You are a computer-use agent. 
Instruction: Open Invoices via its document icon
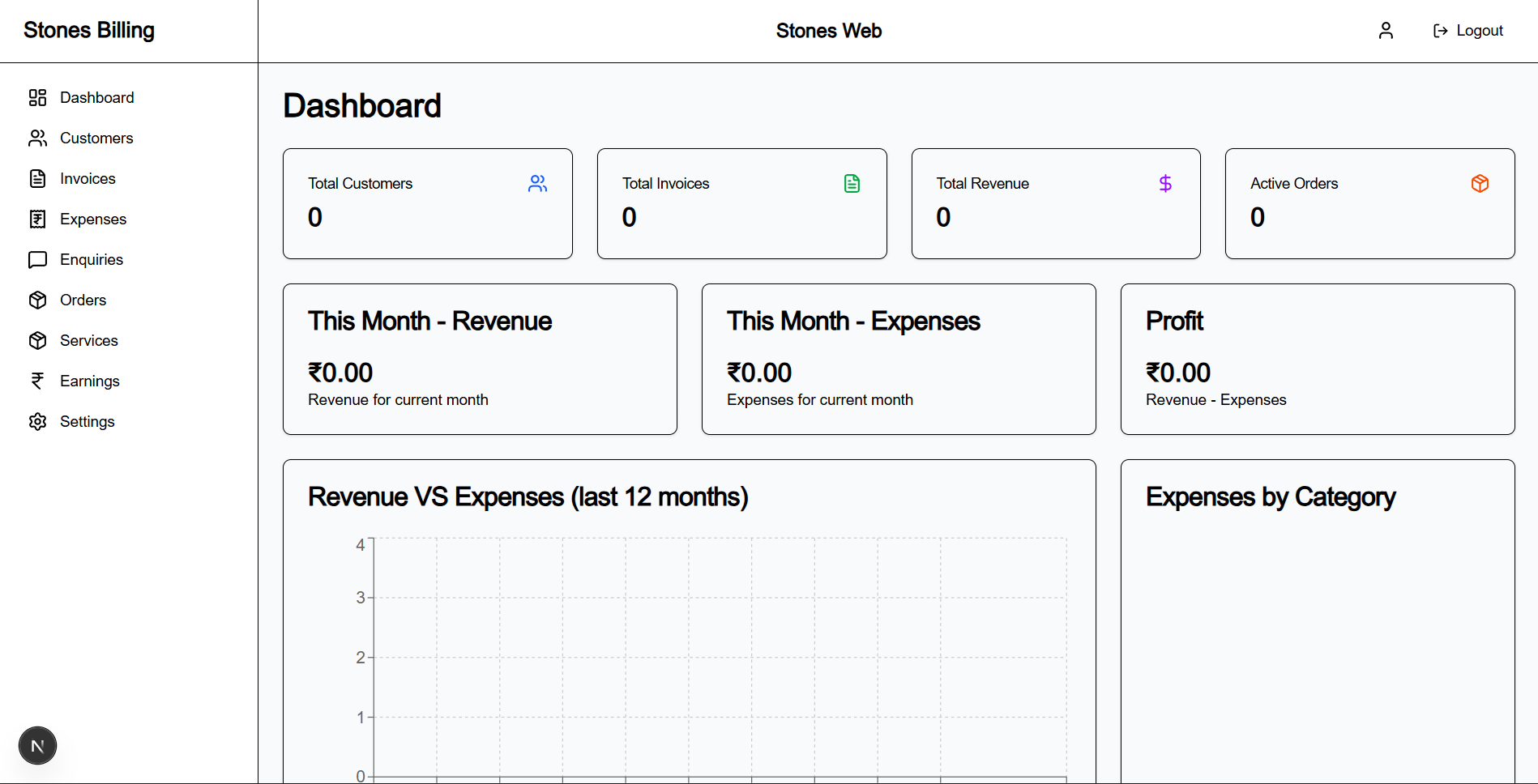pyautogui.click(x=37, y=178)
